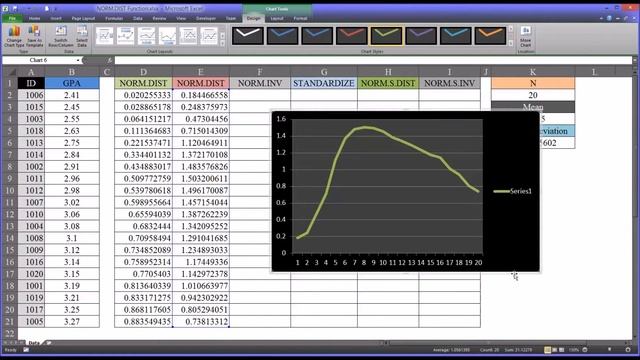
Task: Click Move Chart button
Action: click(525, 36)
